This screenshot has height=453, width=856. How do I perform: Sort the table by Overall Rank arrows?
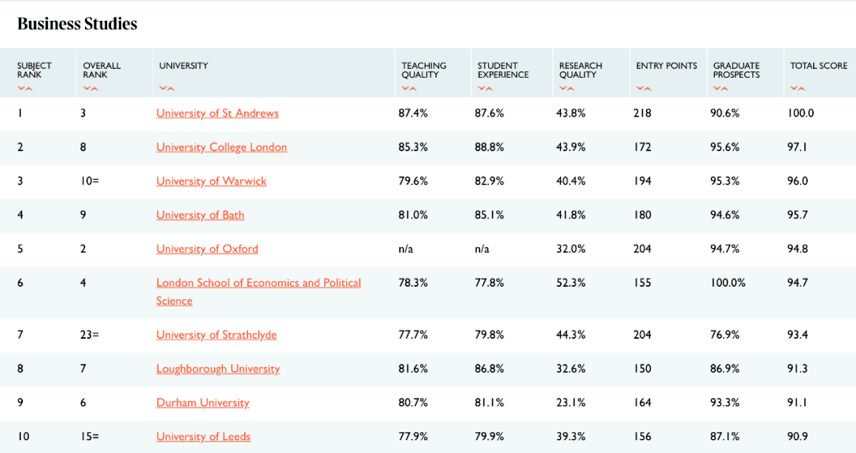tap(91, 88)
